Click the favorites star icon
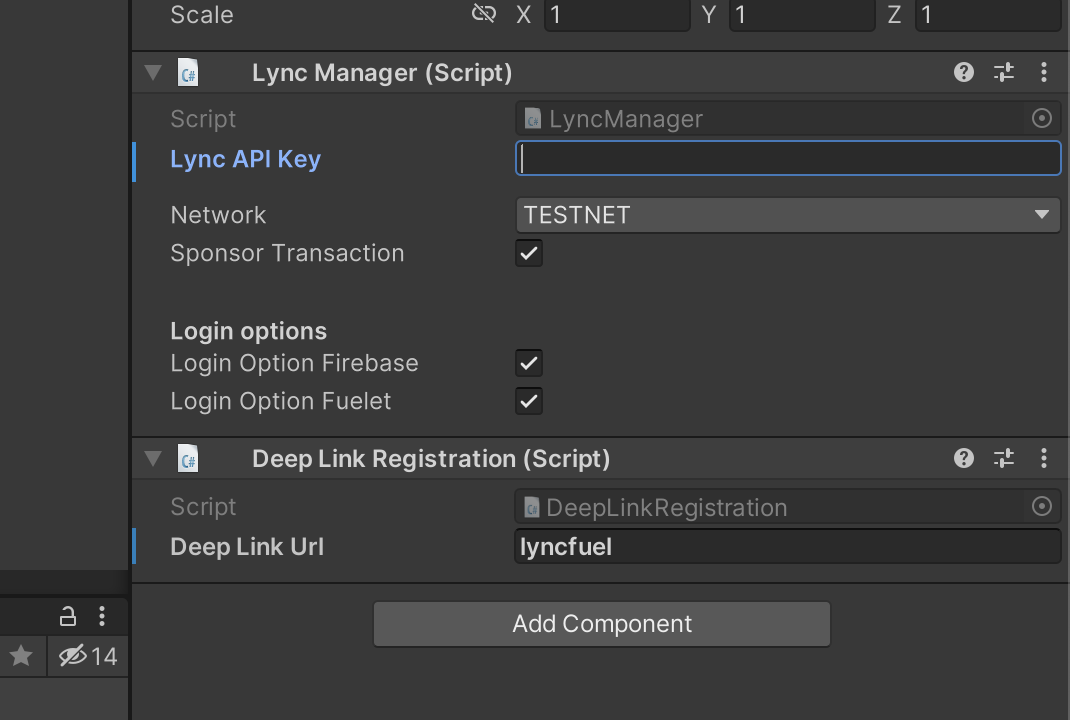The image size is (1070, 720). click(21, 656)
